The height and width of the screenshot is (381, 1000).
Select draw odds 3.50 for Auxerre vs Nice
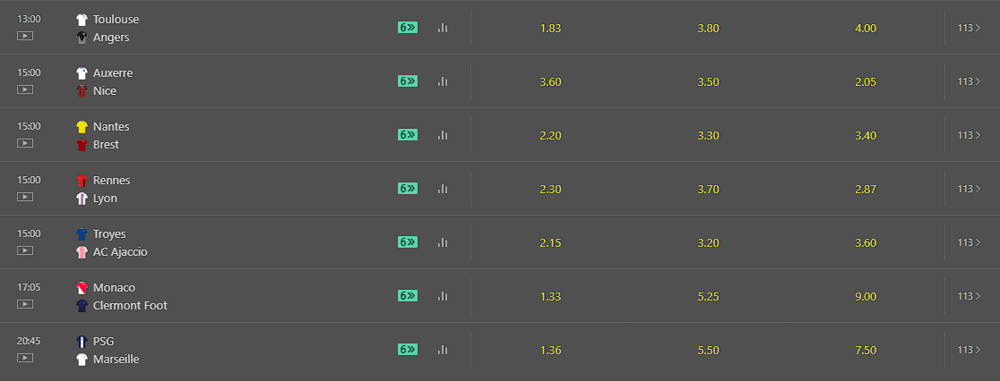[x=709, y=82]
